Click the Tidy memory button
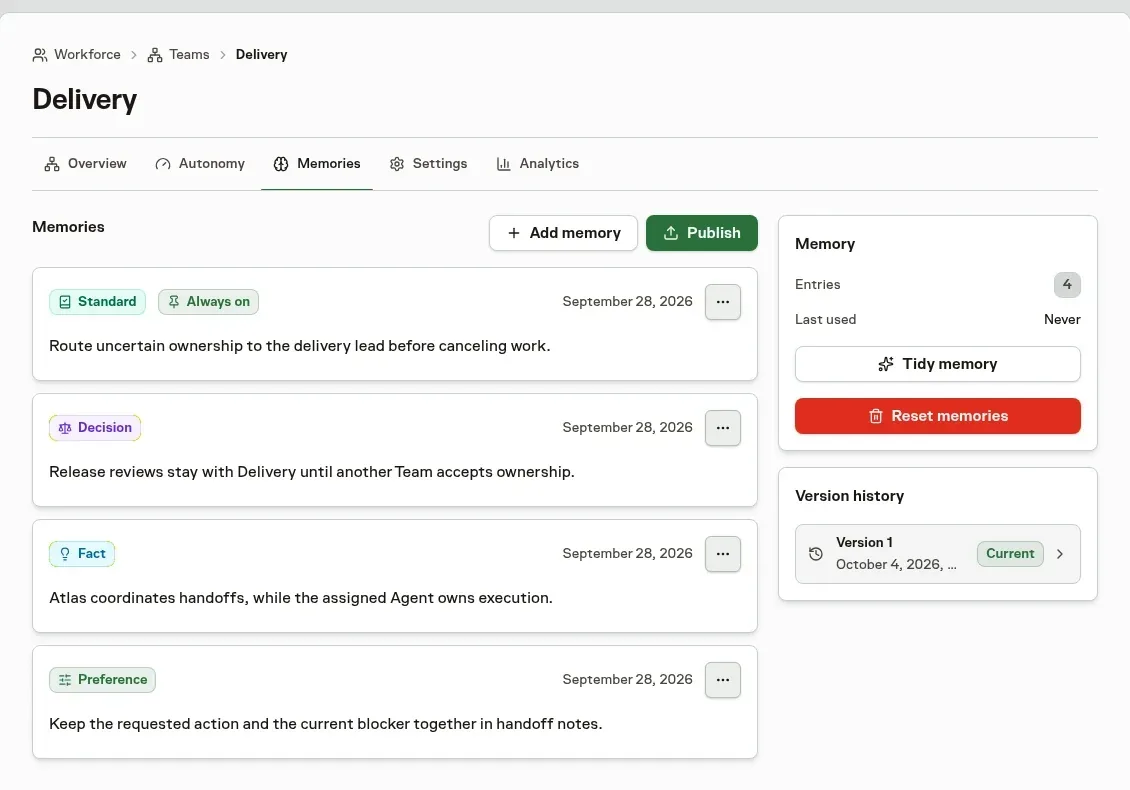The width and height of the screenshot is (1130, 790). click(938, 364)
